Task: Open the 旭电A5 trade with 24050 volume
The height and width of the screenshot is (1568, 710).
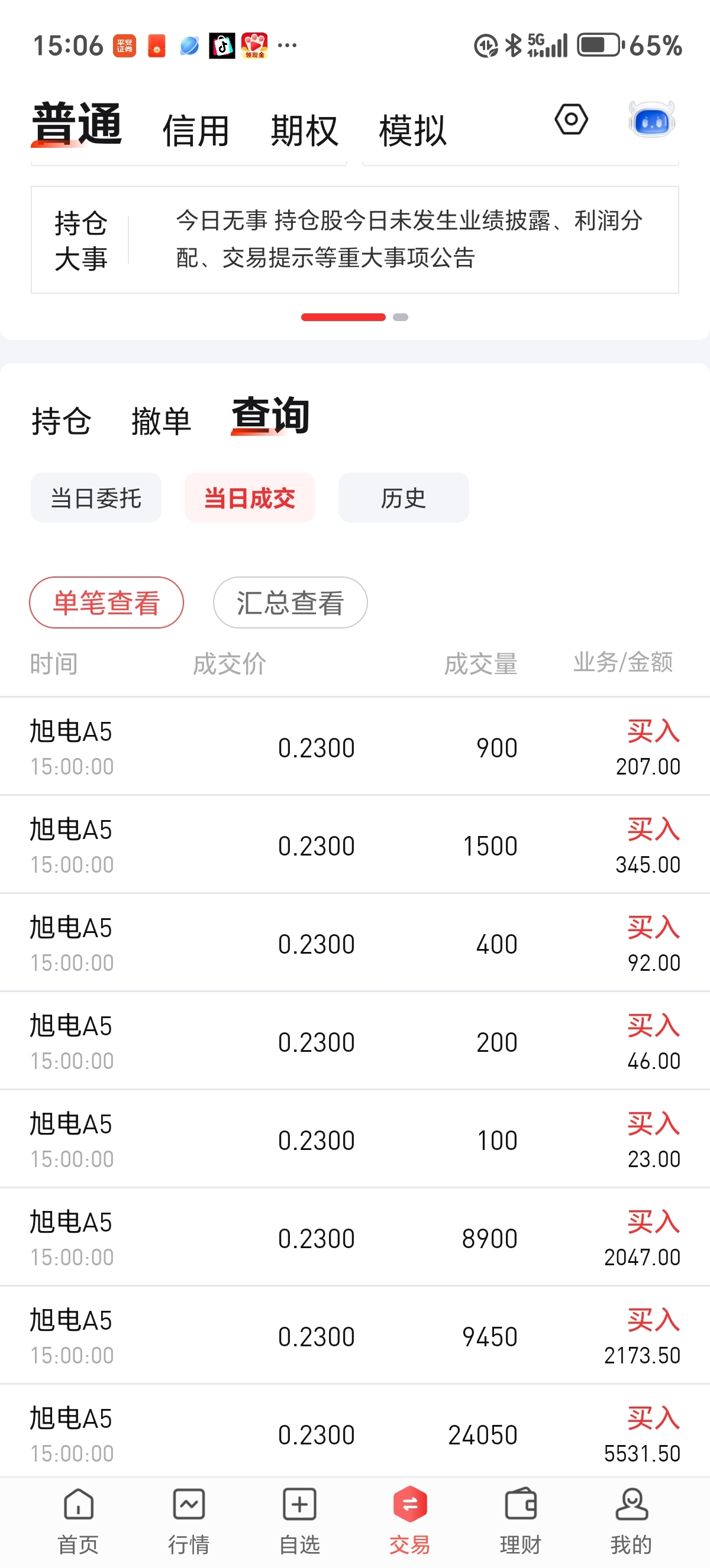Action: pyautogui.click(x=355, y=1435)
